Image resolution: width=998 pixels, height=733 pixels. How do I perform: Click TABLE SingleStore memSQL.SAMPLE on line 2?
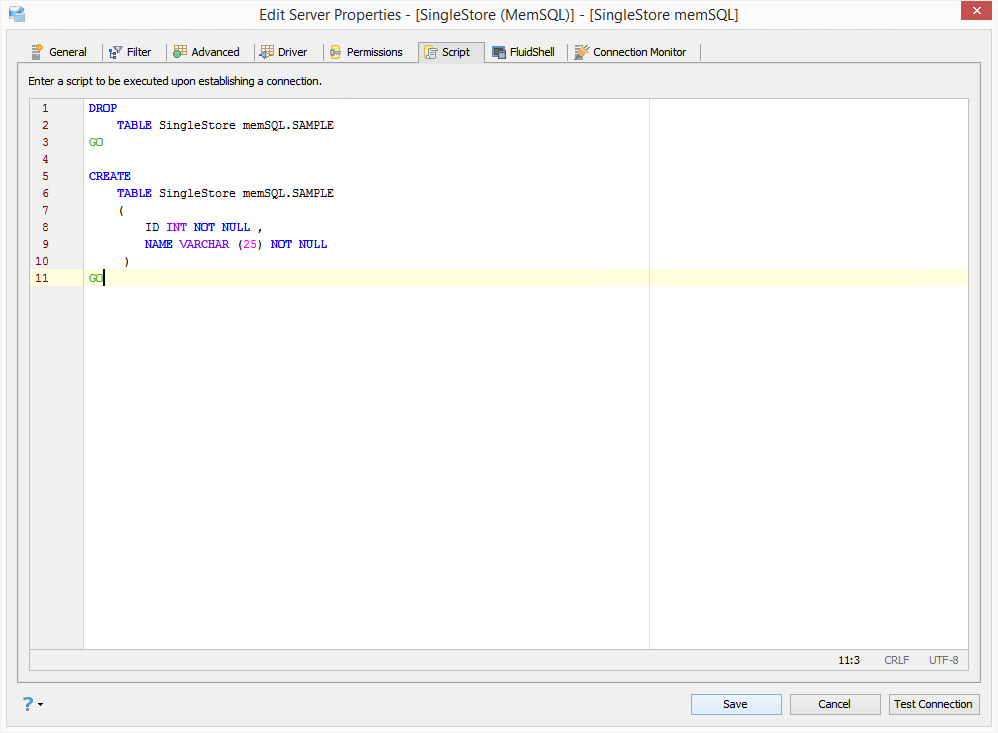[225, 125]
